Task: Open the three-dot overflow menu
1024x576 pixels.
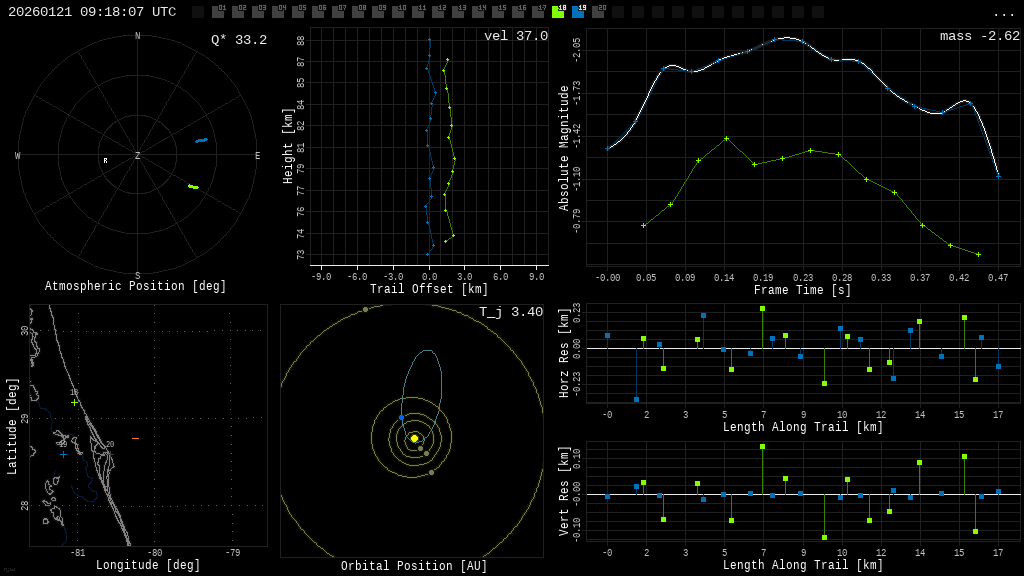Action: coord(1004,12)
